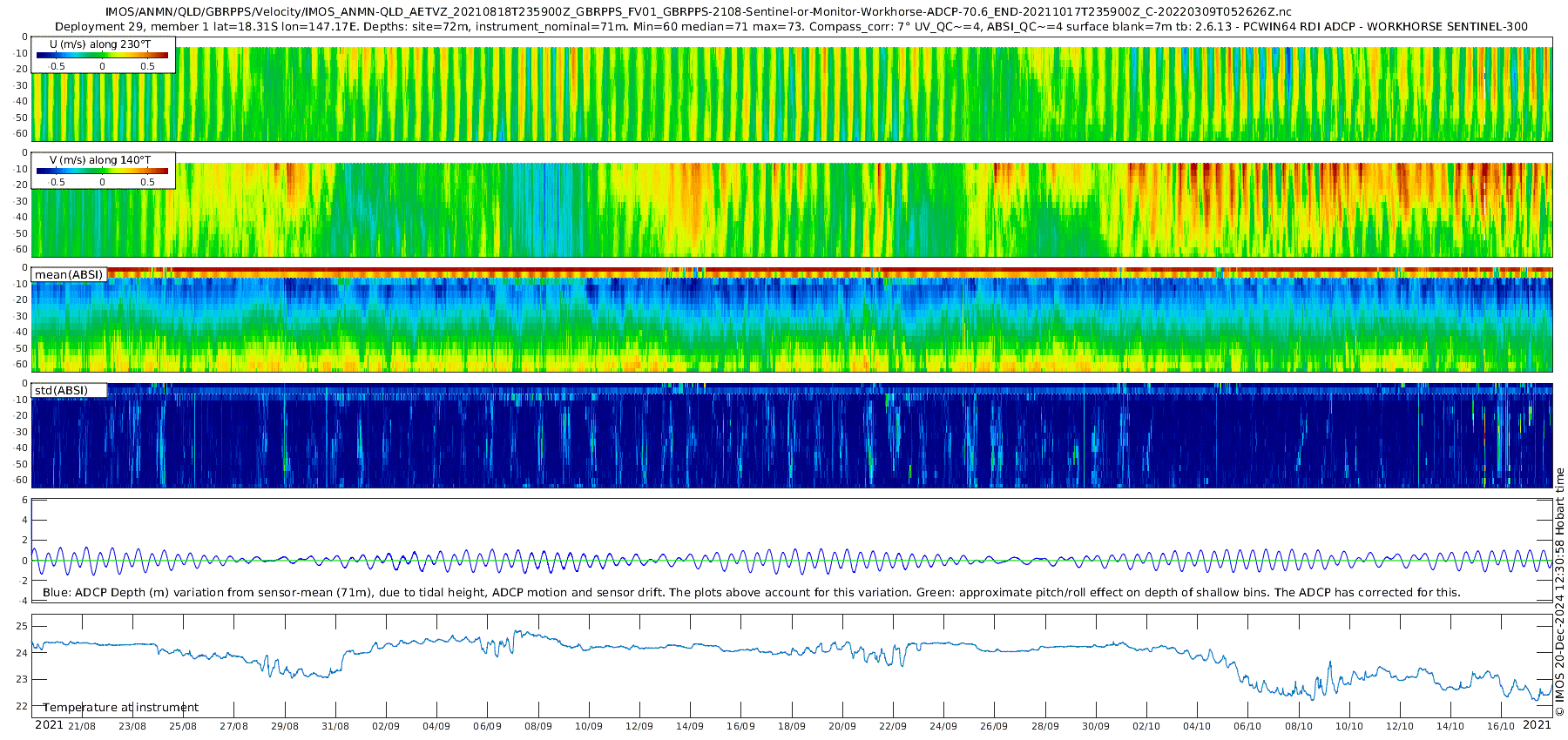Image resolution: width=1568 pixels, height=740 pixels.
Task: Select the 14/09 date tick label
Action: point(690,726)
